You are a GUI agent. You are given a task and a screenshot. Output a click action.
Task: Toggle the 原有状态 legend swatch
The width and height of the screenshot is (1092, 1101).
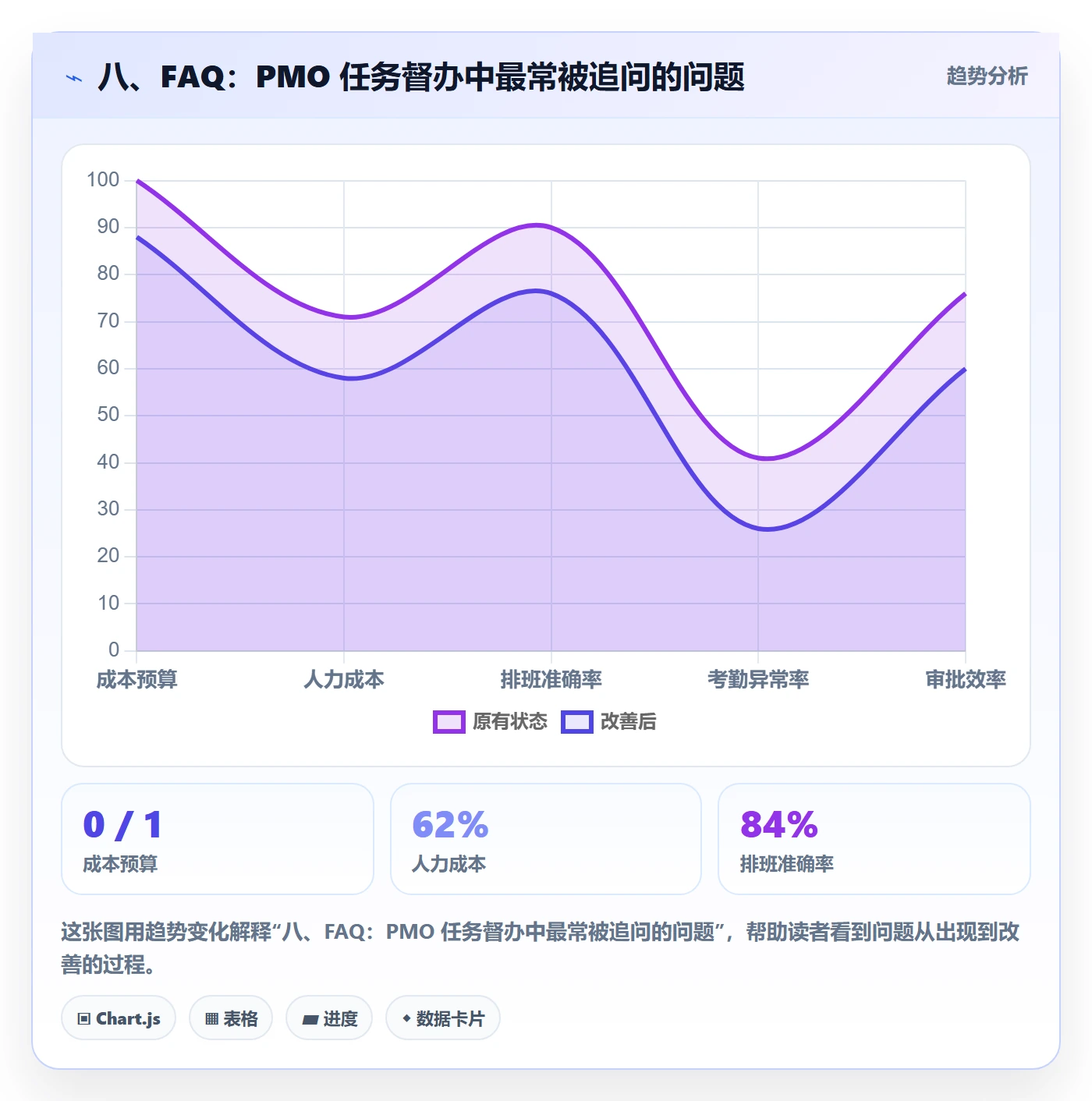tap(449, 722)
